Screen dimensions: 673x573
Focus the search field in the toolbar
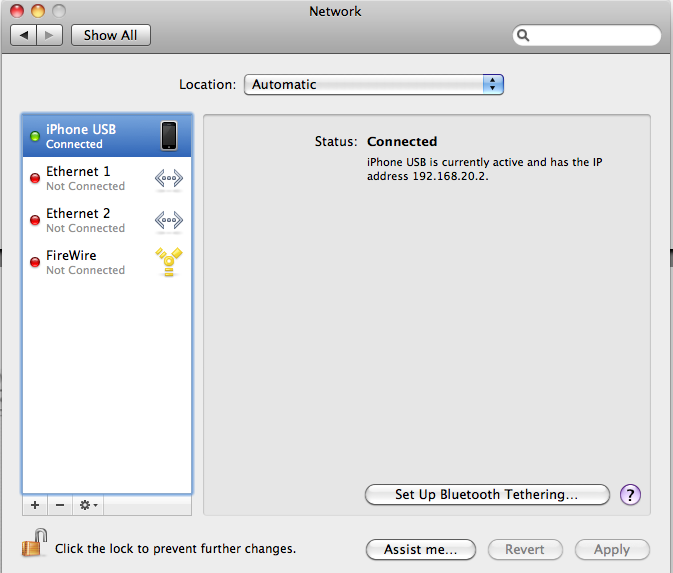coord(587,35)
